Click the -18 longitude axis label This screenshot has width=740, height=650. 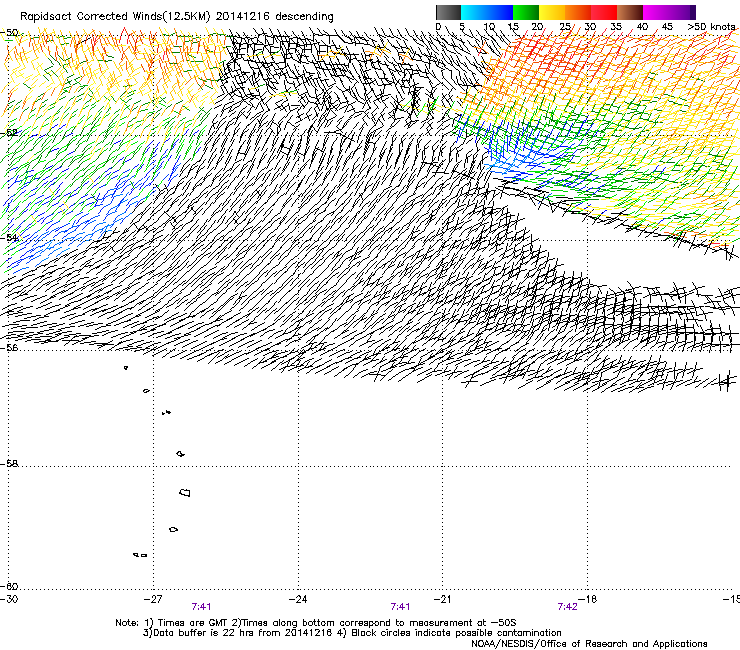[x=588, y=599]
